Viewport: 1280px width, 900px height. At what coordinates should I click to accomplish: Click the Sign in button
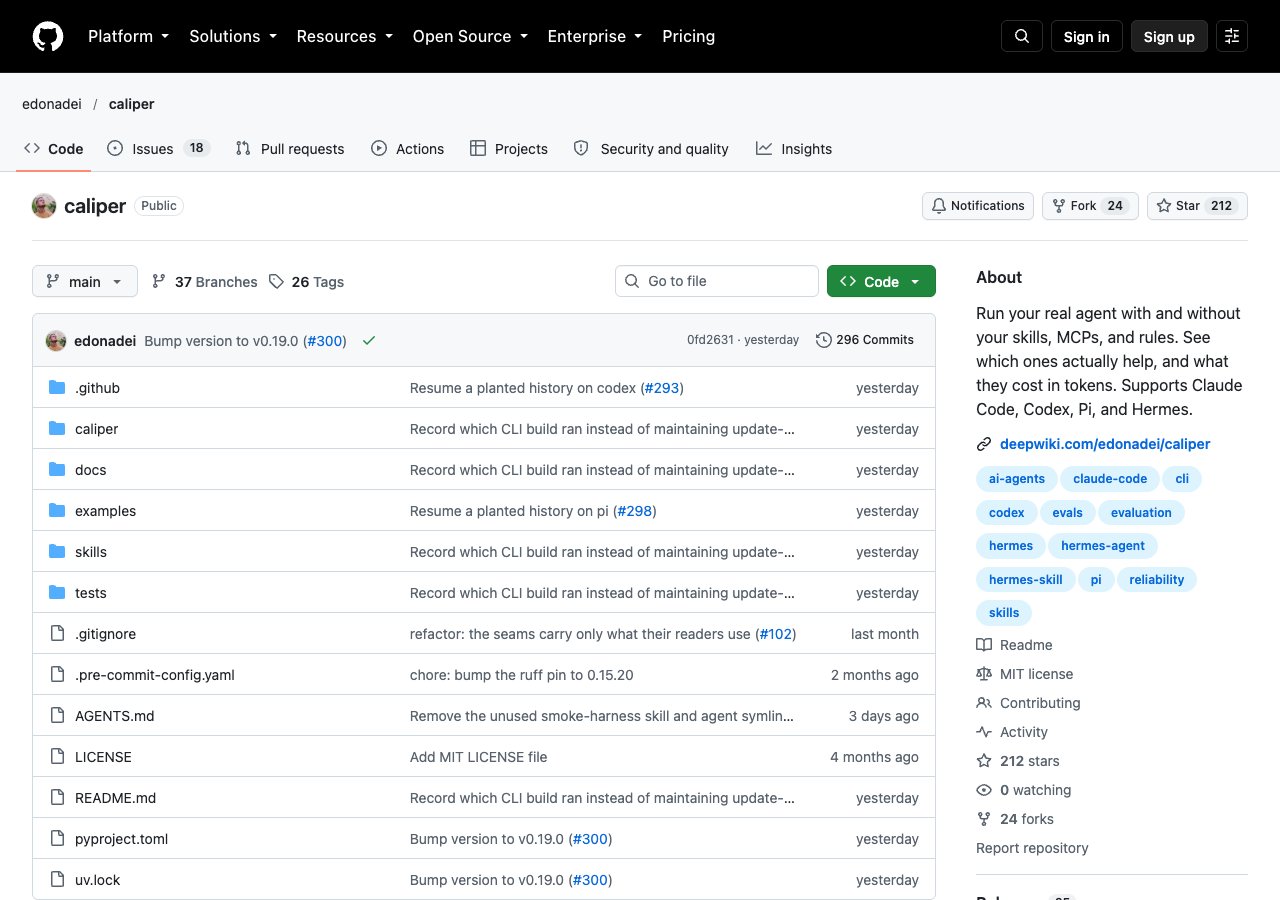pyautogui.click(x=1087, y=36)
